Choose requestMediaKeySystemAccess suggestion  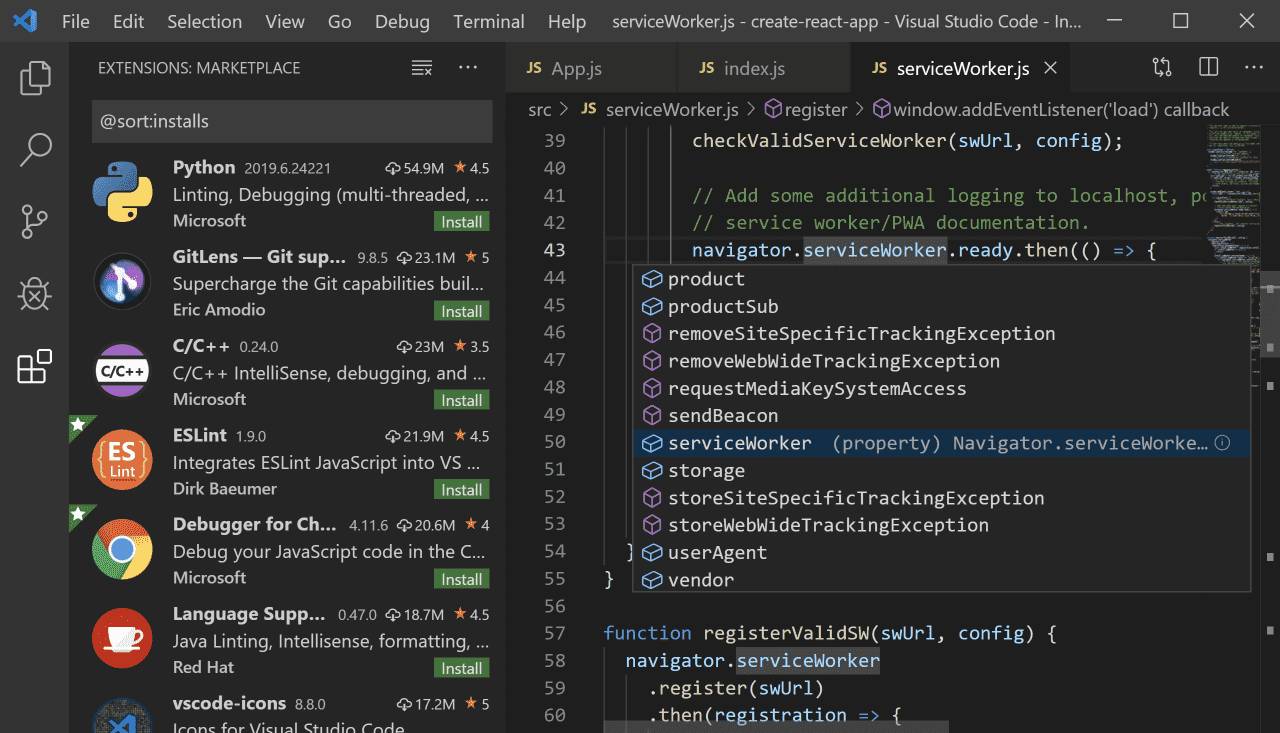[941, 388]
